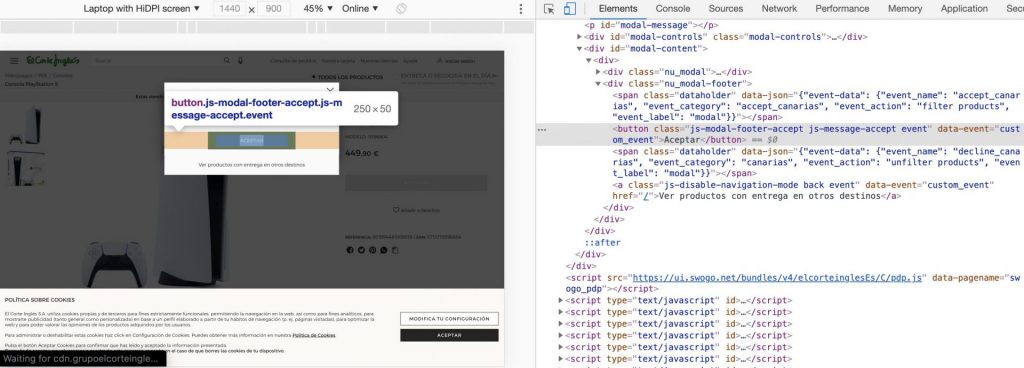This screenshot has height=368, width=1024.
Task: Click the user account icon near Iniciar sesión
Action: (440, 61)
